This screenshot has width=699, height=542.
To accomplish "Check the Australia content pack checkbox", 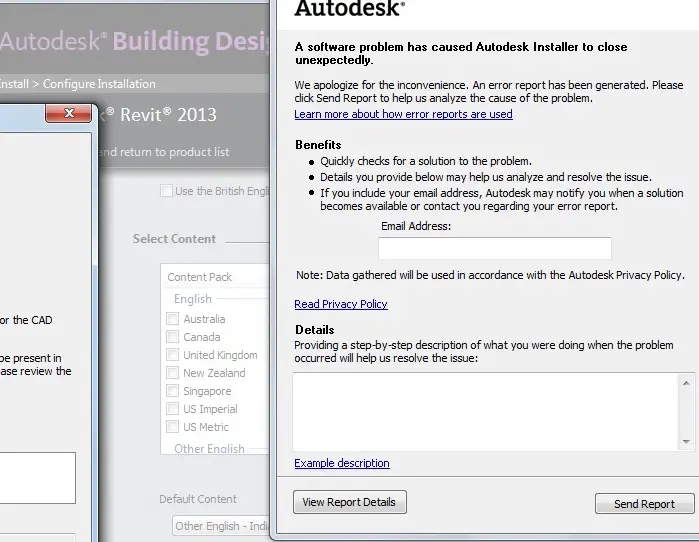I will click(172, 319).
